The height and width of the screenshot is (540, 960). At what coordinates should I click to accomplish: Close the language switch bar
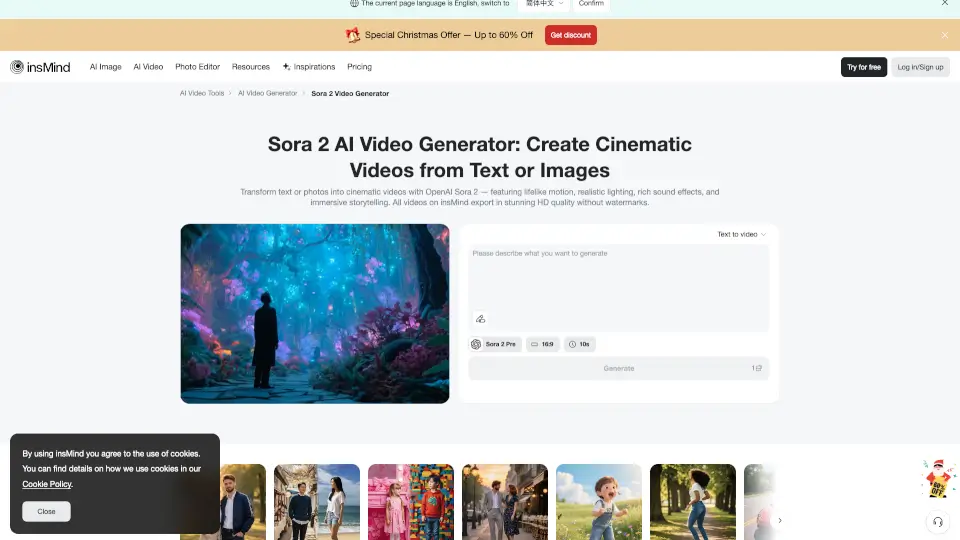(945, 3)
